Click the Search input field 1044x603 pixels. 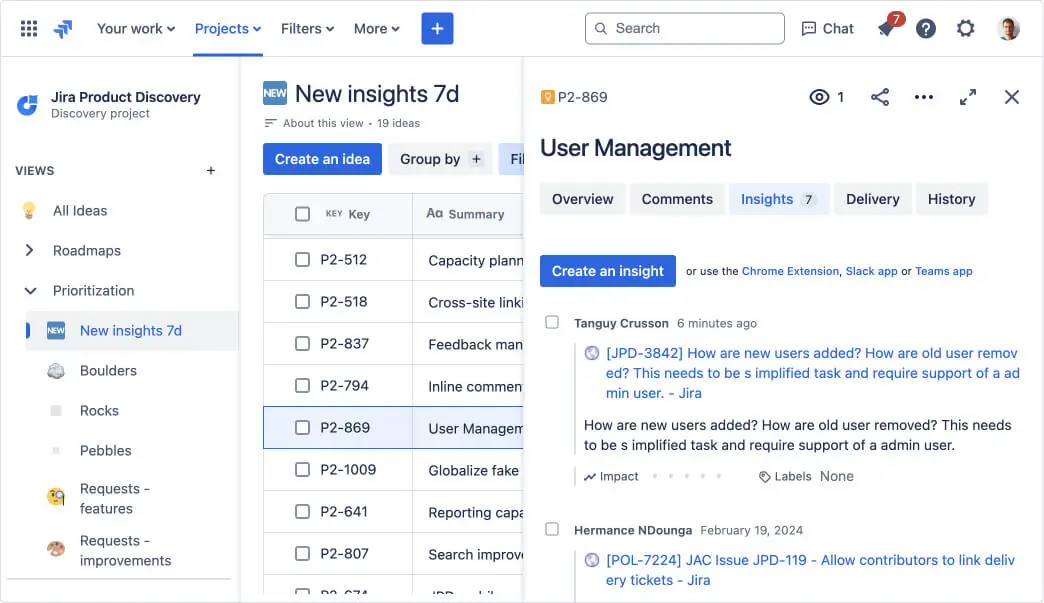pos(684,29)
